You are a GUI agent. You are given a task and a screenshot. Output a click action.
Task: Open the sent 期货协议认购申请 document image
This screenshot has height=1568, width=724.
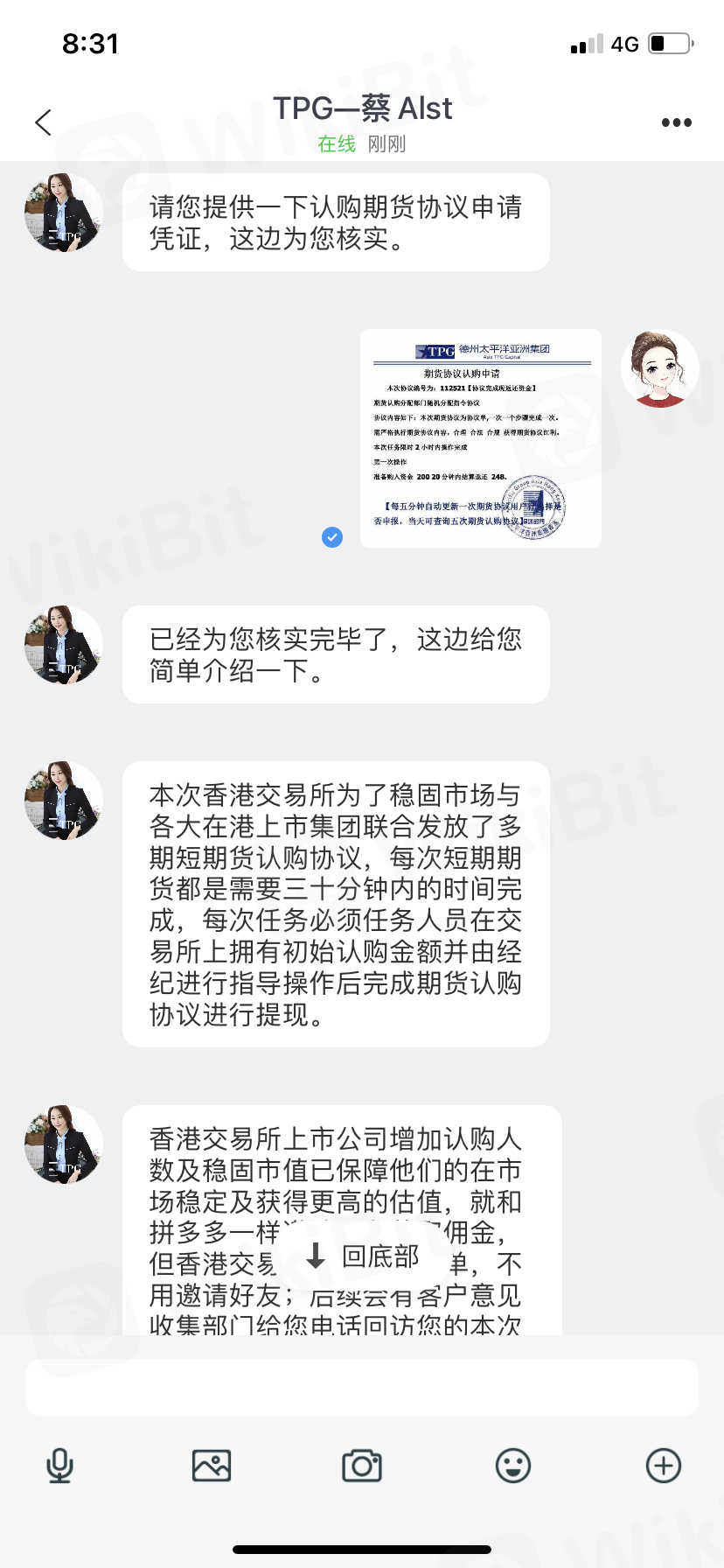pyautogui.click(x=481, y=438)
